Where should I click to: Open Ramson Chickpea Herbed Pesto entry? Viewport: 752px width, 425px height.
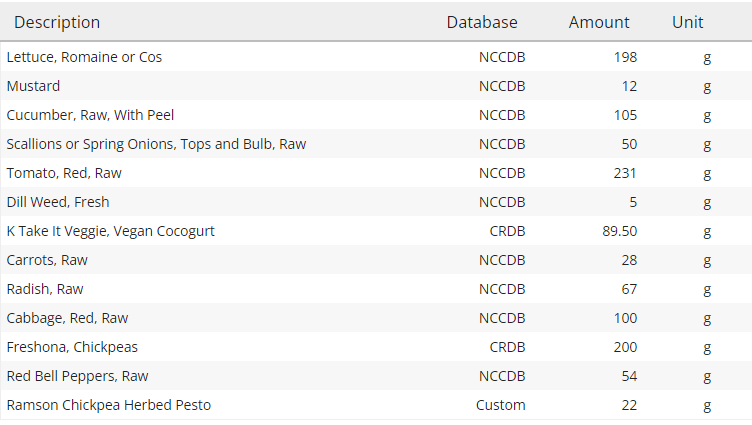[108, 405]
